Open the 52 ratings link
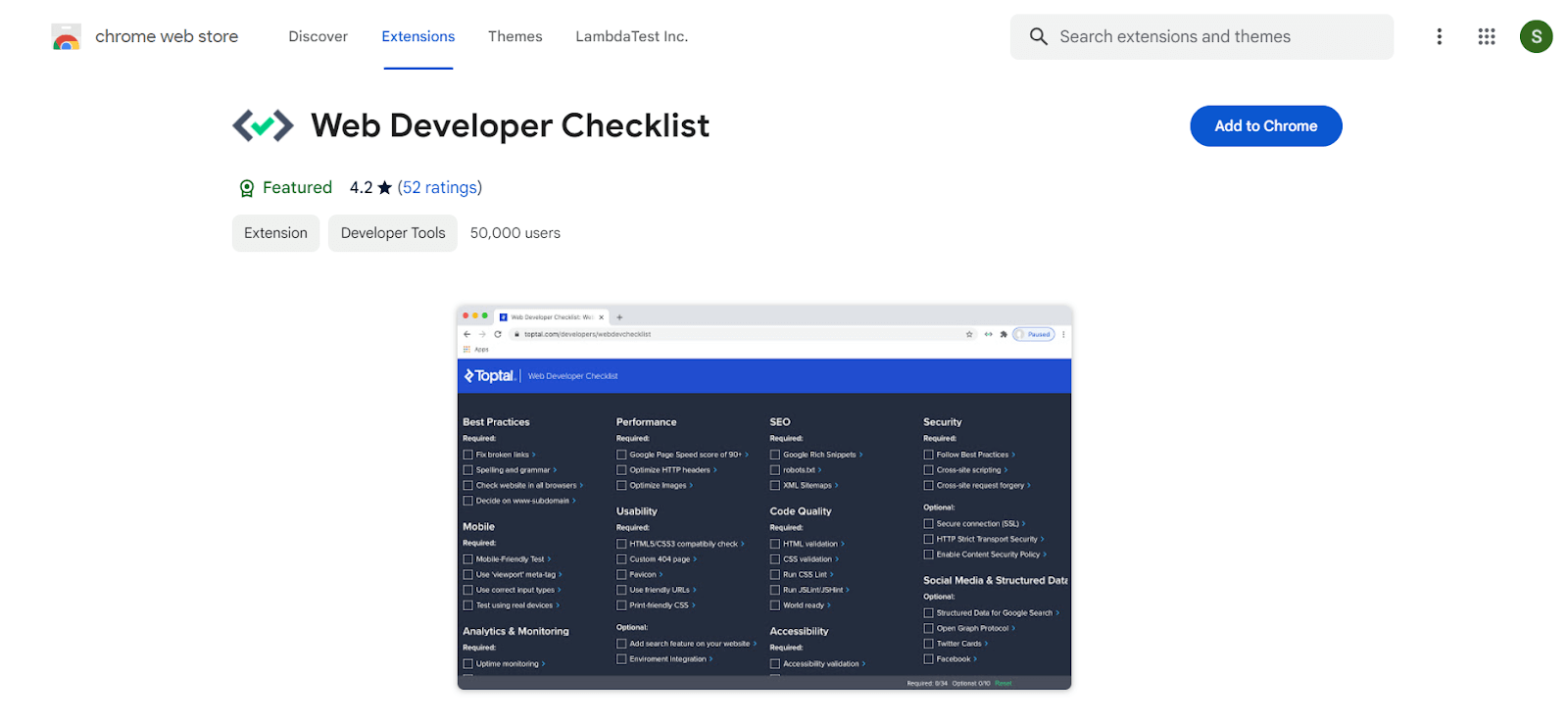 point(440,187)
